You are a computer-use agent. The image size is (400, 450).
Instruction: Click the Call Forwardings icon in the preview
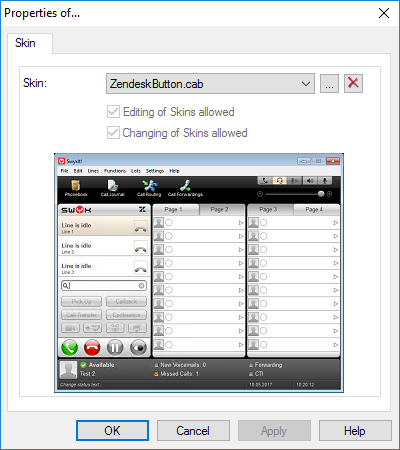tap(185, 185)
